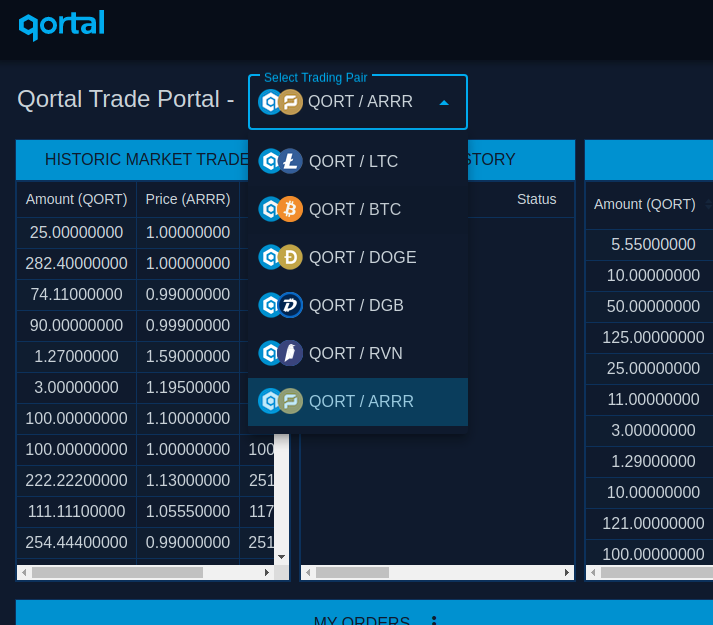Select QORT / DGB from the list

pyautogui.click(x=358, y=305)
